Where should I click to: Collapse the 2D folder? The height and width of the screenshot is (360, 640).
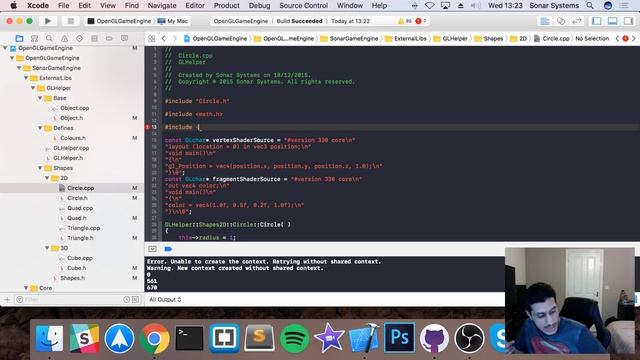click(47, 178)
